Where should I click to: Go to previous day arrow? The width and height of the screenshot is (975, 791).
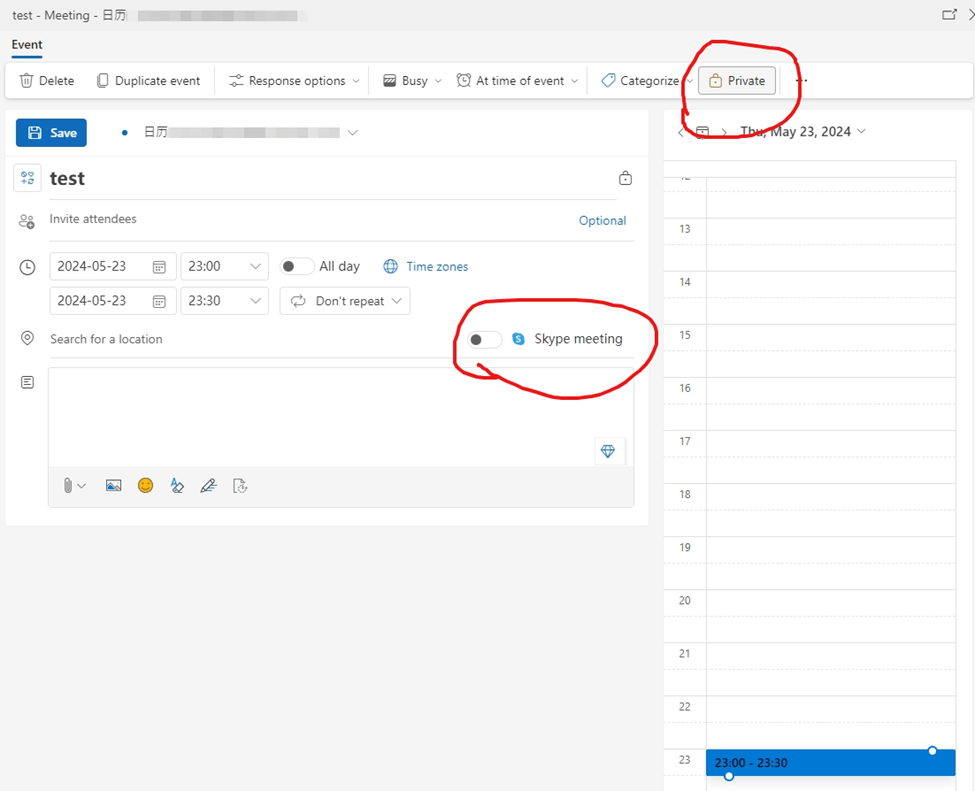click(x=682, y=132)
